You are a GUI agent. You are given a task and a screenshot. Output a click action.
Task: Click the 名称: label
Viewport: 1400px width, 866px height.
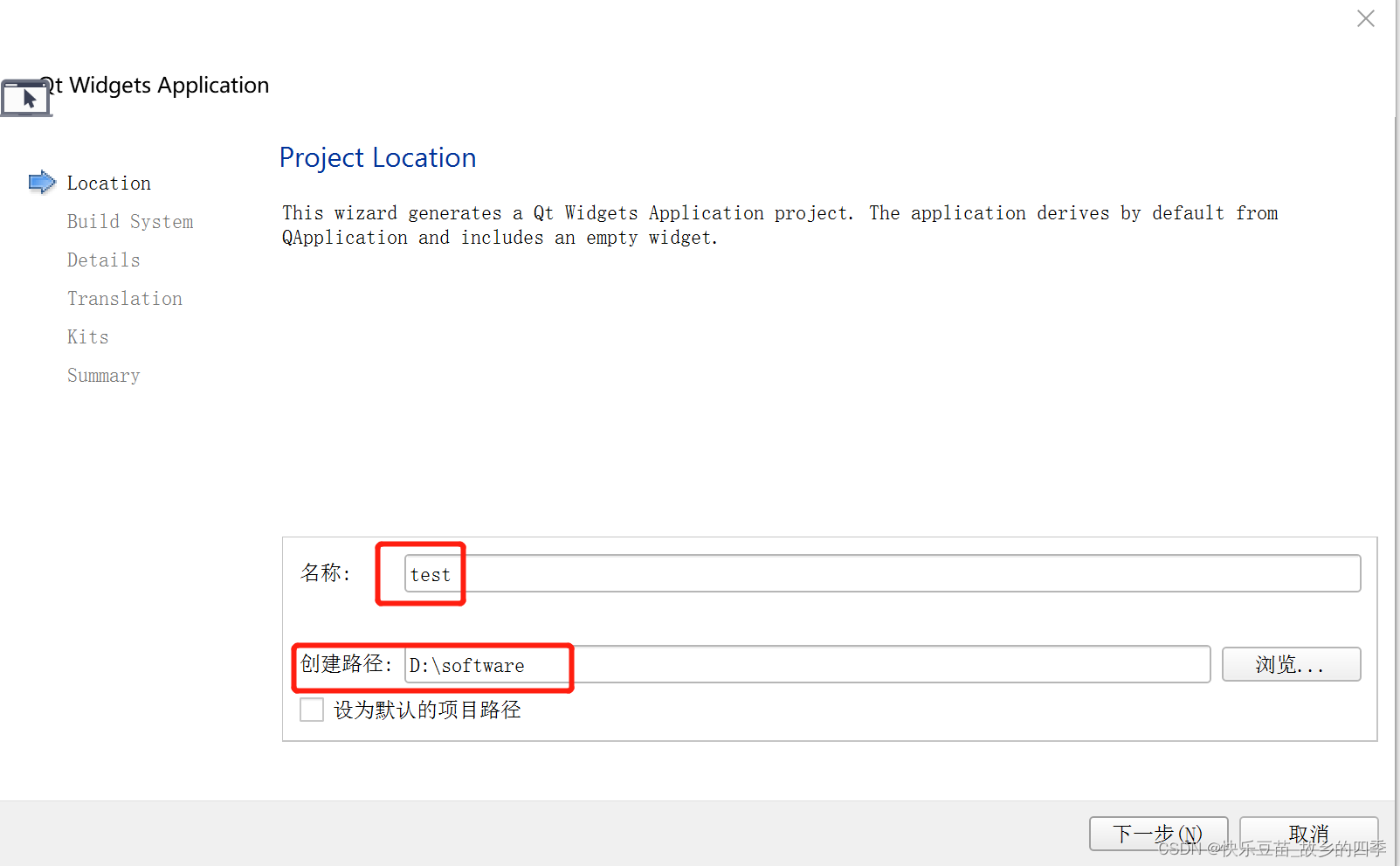click(x=325, y=573)
